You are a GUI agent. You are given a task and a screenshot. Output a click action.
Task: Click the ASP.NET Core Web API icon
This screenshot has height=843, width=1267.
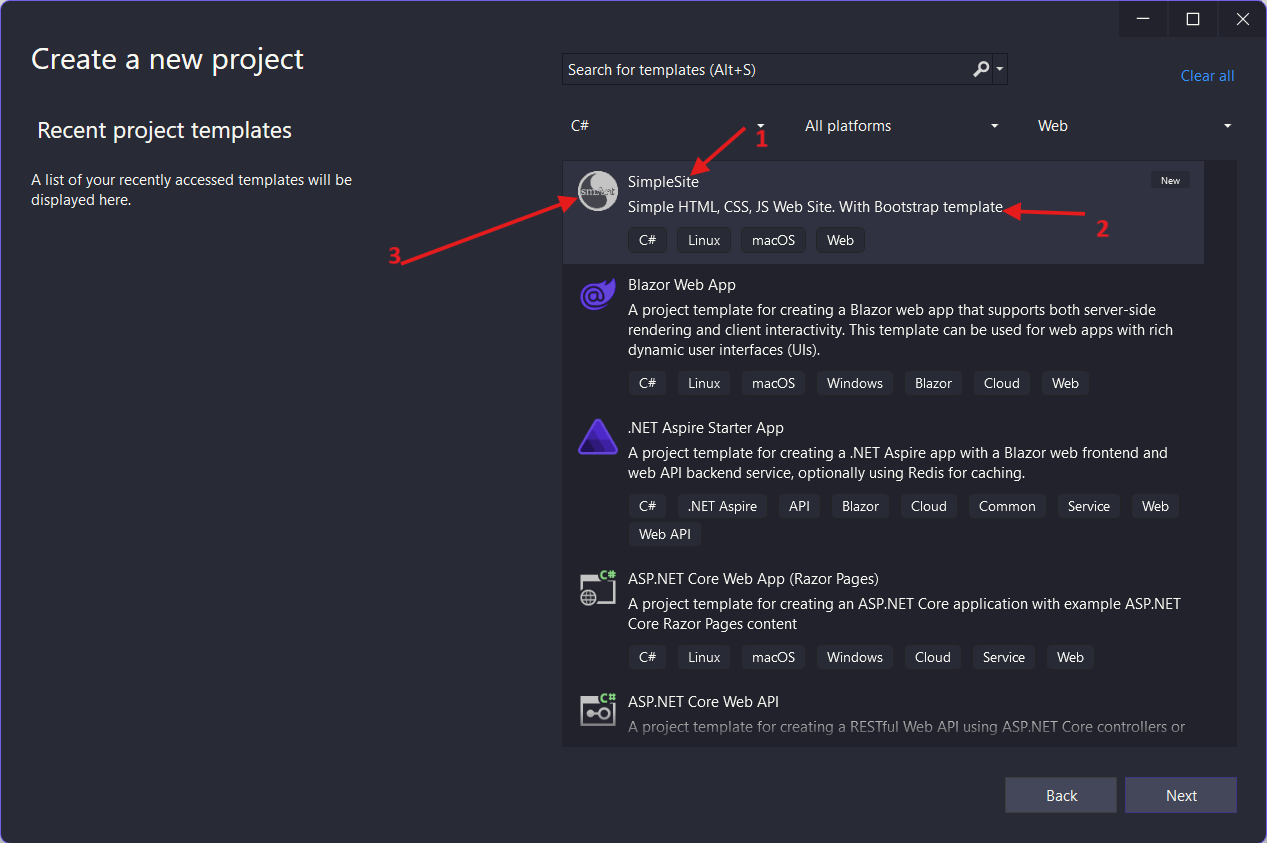tap(597, 710)
